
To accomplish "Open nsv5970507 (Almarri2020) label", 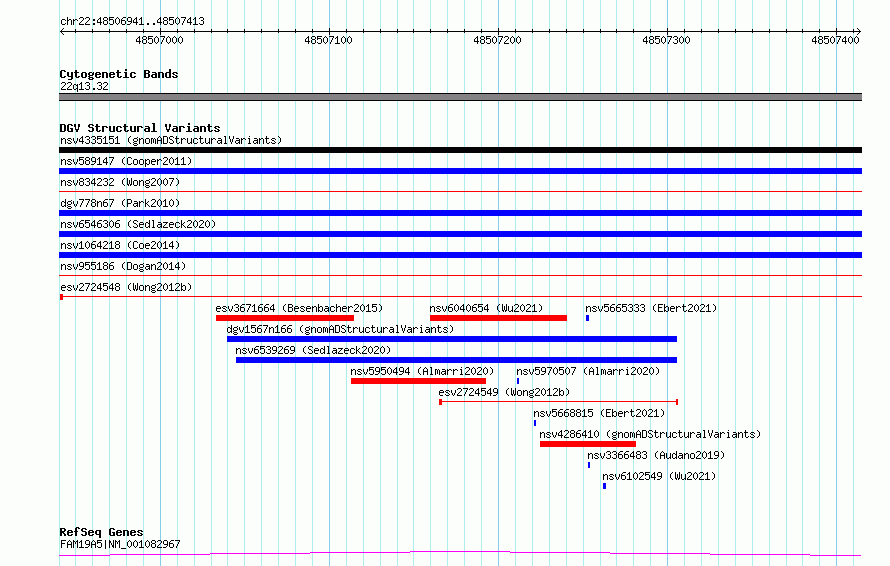I will click(x=588, y=371).
